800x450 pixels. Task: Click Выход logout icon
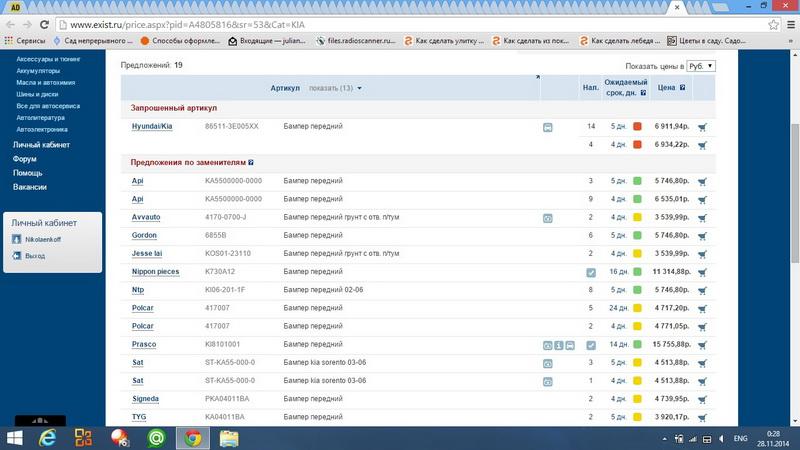[16, 256]
